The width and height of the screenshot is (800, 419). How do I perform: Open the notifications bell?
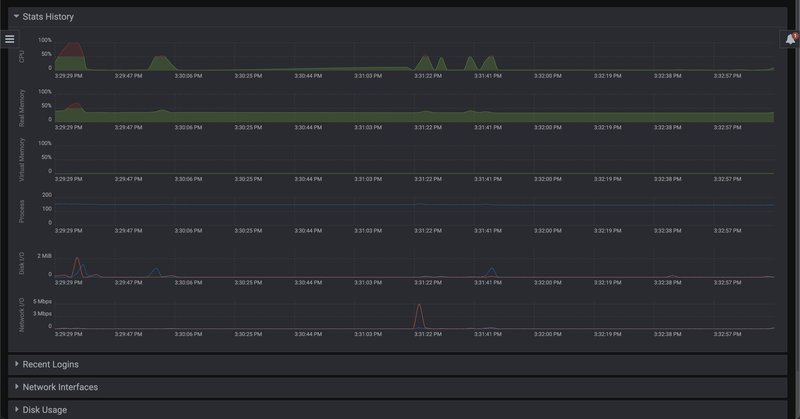(x=789, y=39)
